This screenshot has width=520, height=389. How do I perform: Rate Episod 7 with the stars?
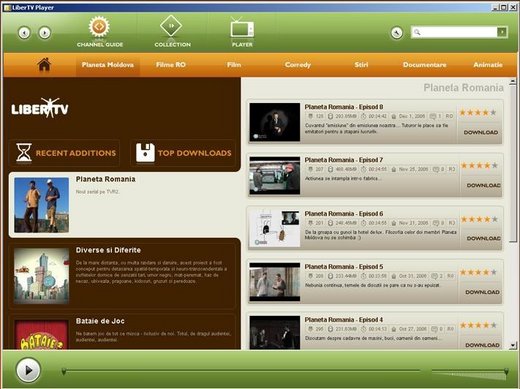(479, 165)
